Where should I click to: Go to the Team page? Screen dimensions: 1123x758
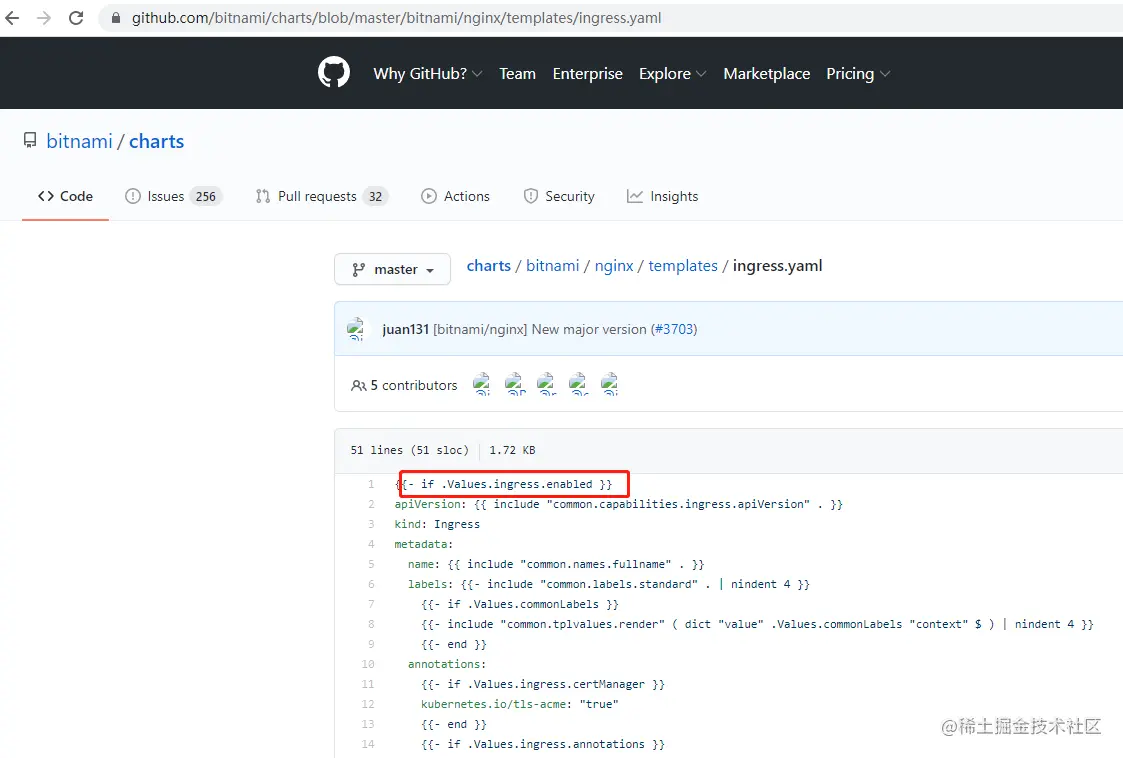point(517,74)
